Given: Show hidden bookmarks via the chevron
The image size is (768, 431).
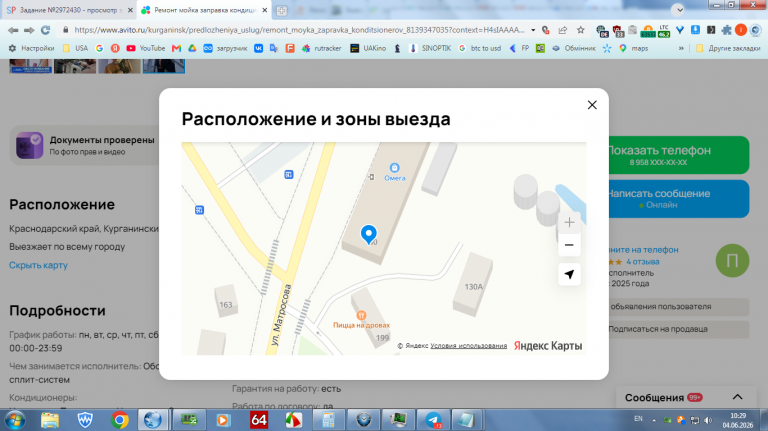Looking at the screenshot, I should (x=681, y=48).
